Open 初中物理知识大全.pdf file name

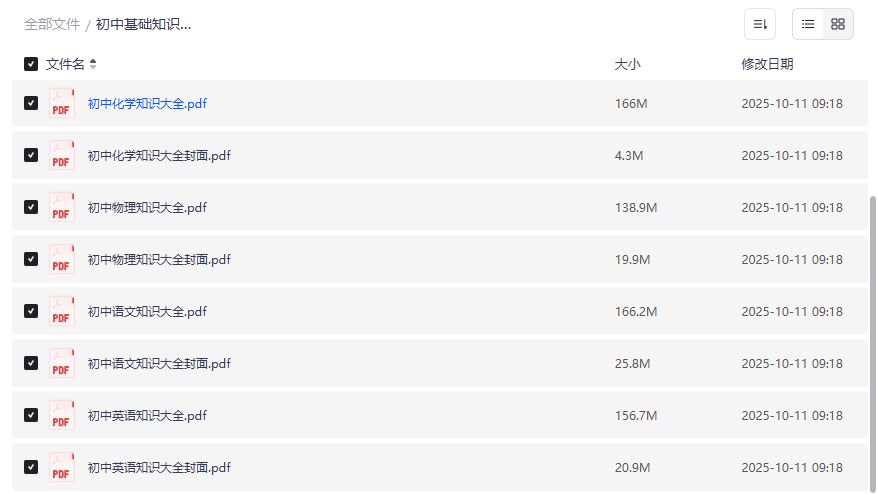147,207
